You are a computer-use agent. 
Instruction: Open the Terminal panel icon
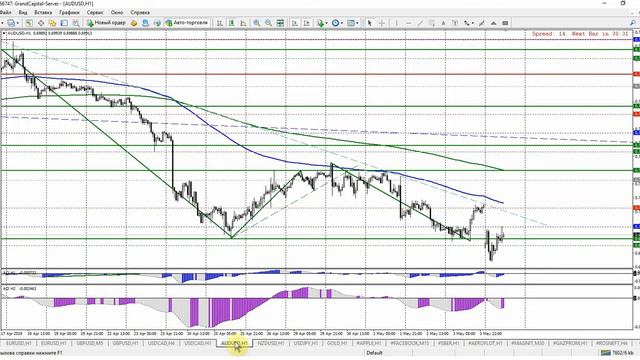click(64, 23)
